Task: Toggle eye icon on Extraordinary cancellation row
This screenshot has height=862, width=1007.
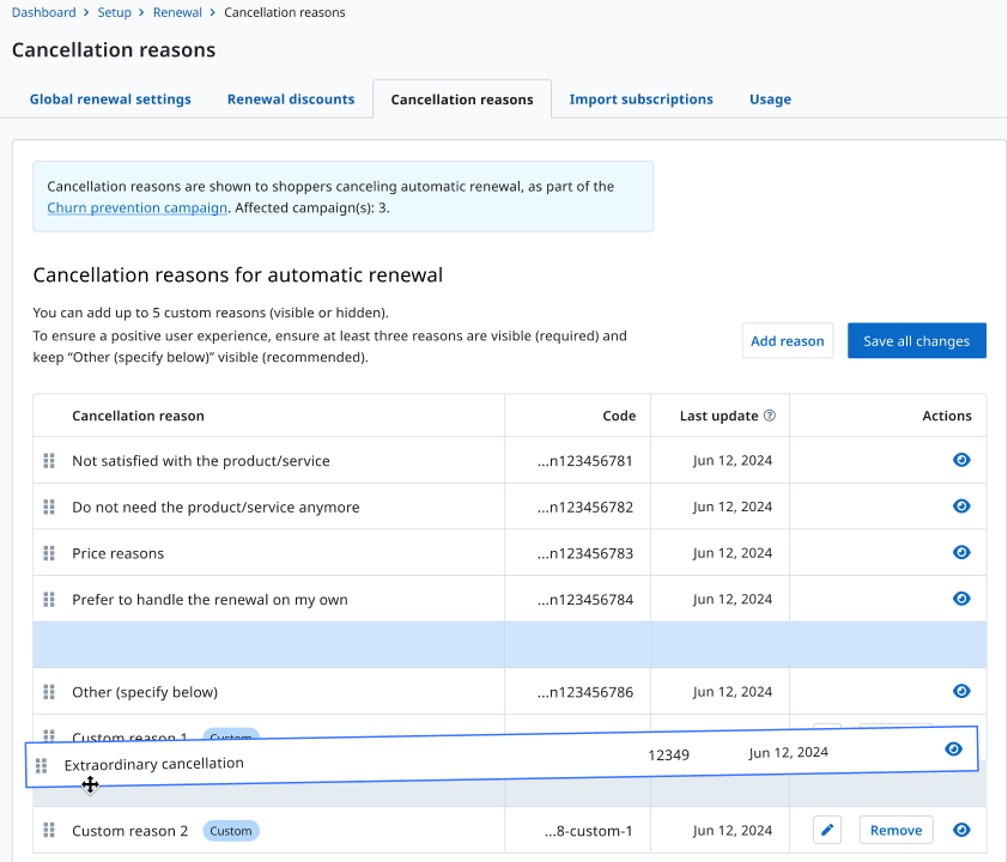Action: pos(954,749)
